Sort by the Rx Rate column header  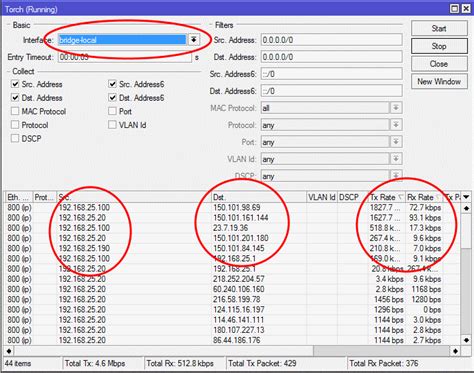(x=424, y=197)
